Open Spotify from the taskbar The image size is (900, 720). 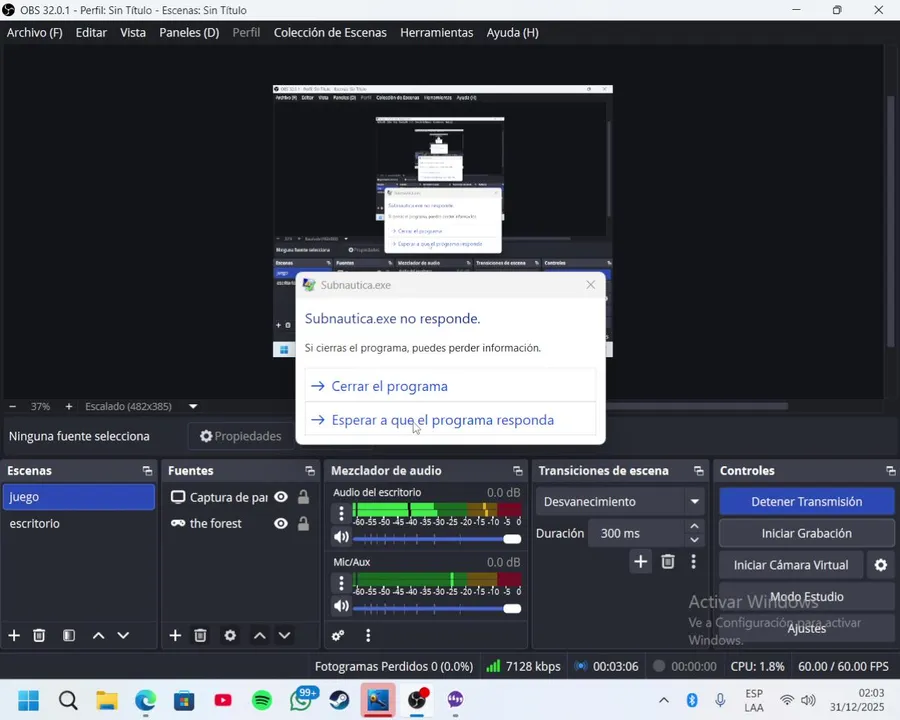point(262,700)
